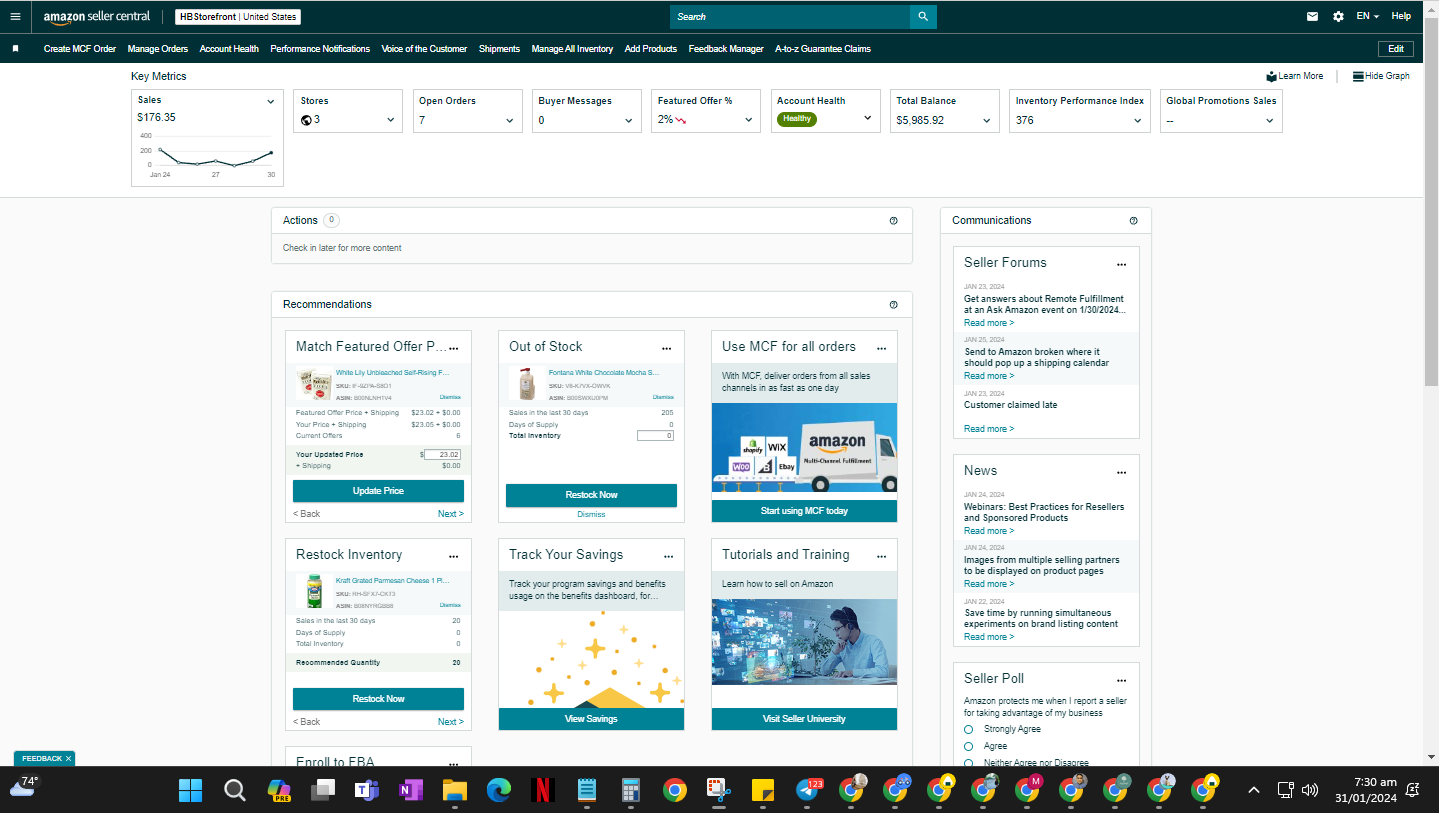Open the Feedback Manager menu item
1439x813 pixels.
pos(726,49)
